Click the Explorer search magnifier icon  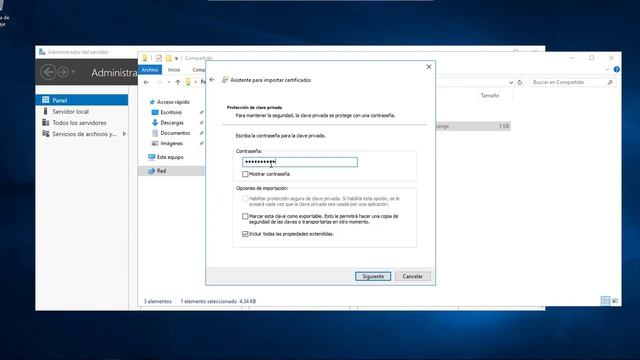coord(610,82)
